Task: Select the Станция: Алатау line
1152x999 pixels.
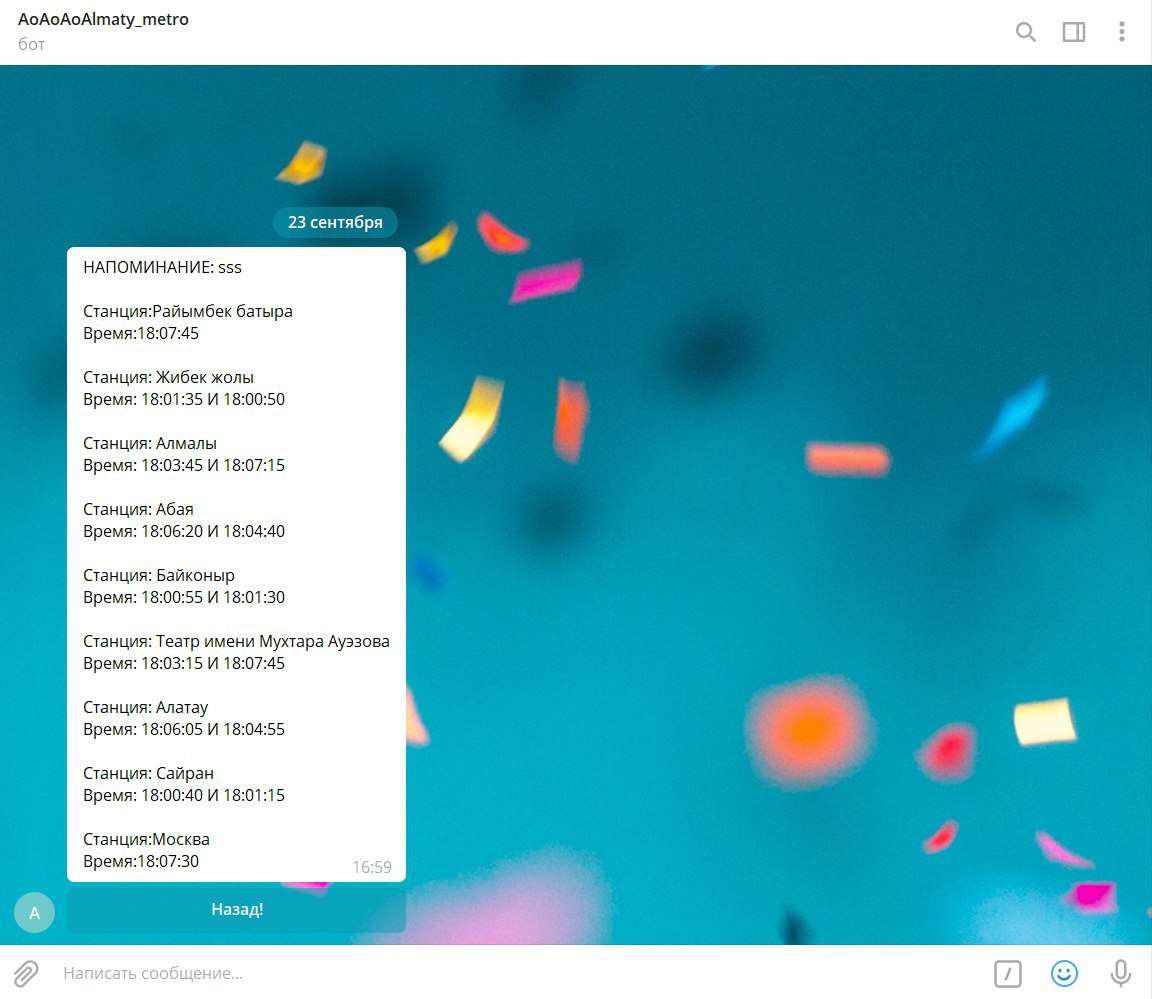Action: tap(145, 708)
